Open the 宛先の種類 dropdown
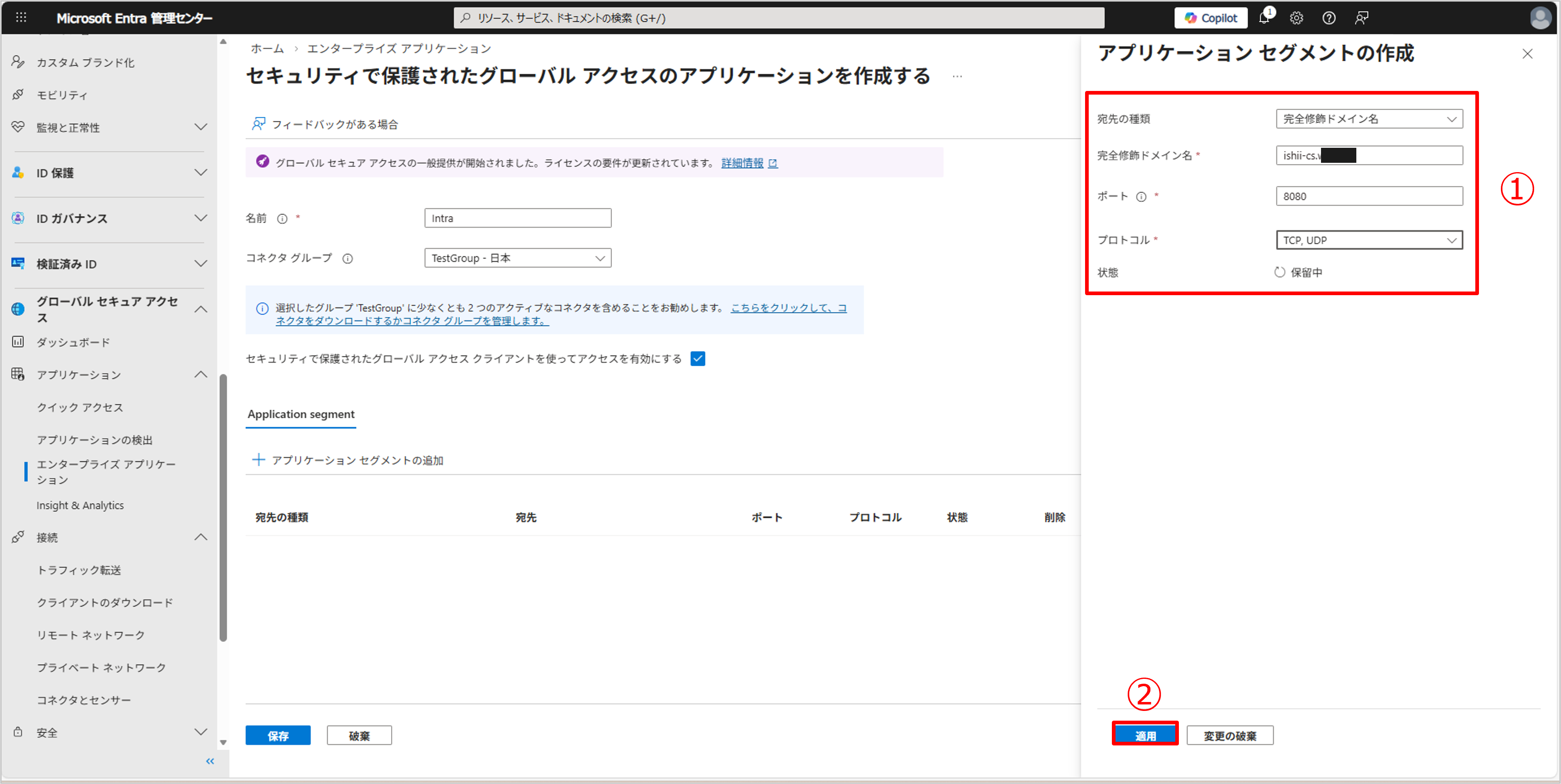 pos(1369,119)
